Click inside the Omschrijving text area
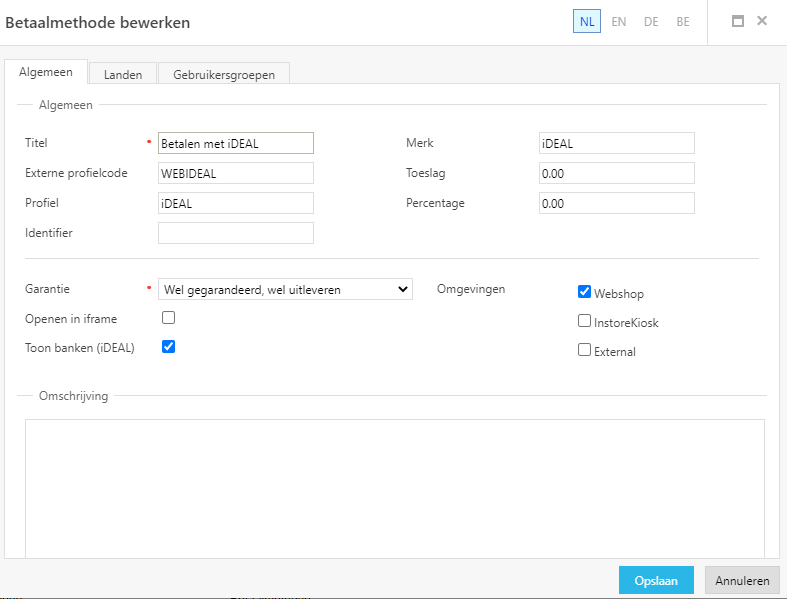The height and width of the screenshot is (599, 787). pos(395,489)
